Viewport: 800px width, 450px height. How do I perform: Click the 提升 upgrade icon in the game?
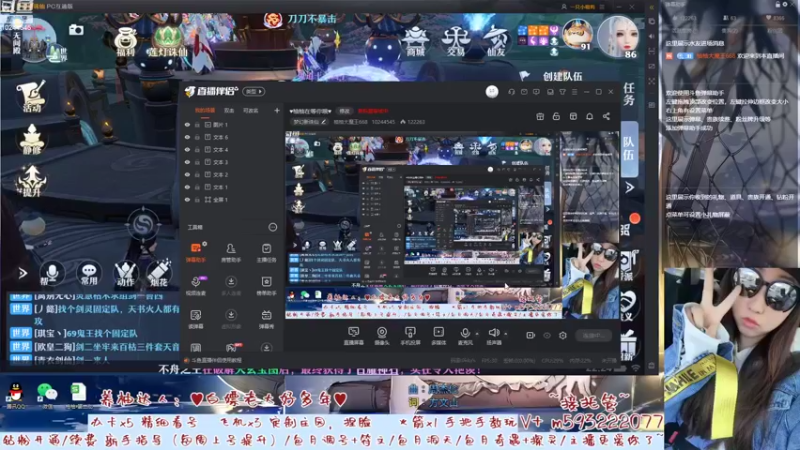click(32, 181)
